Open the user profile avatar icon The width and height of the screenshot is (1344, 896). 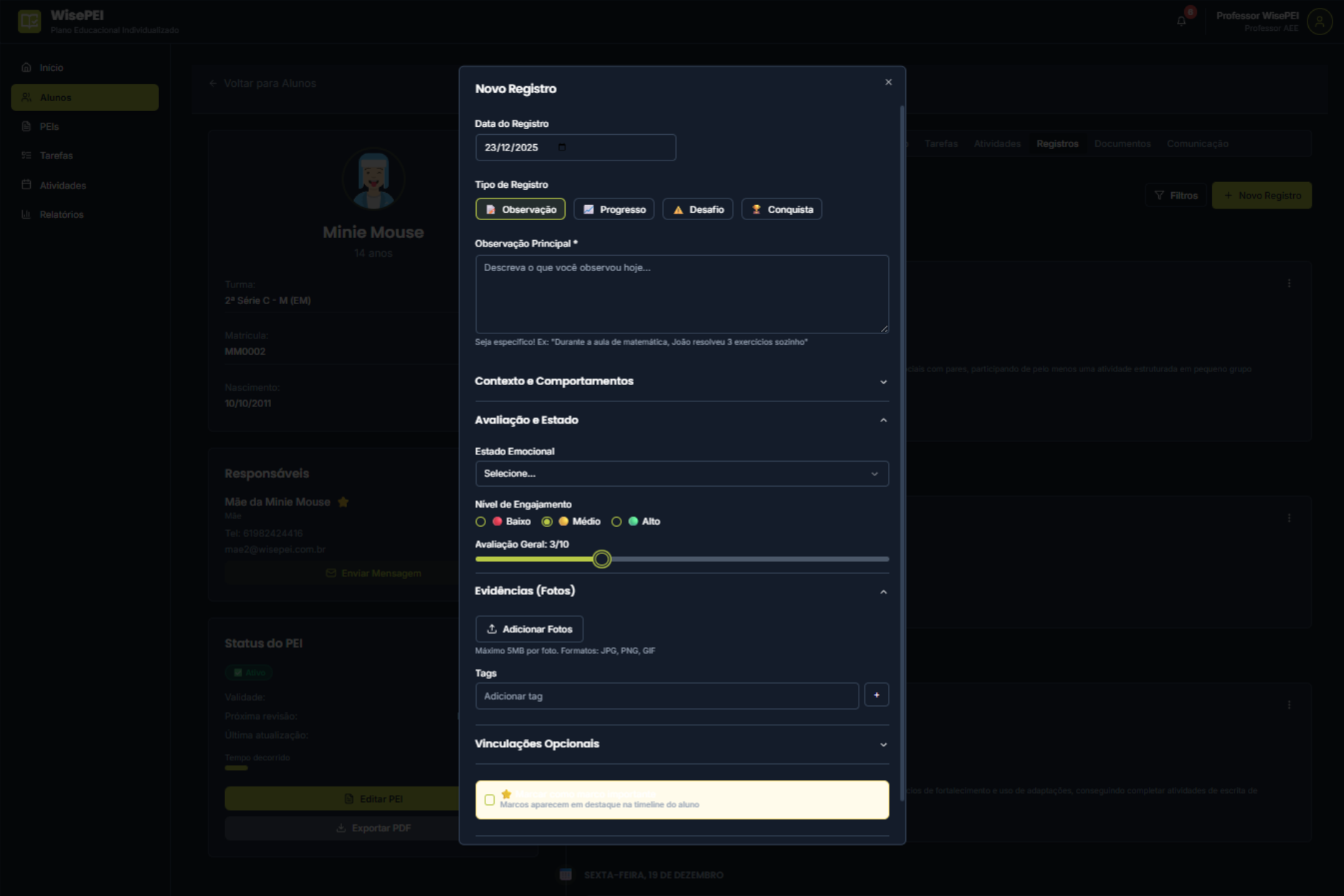point(1319,22)
